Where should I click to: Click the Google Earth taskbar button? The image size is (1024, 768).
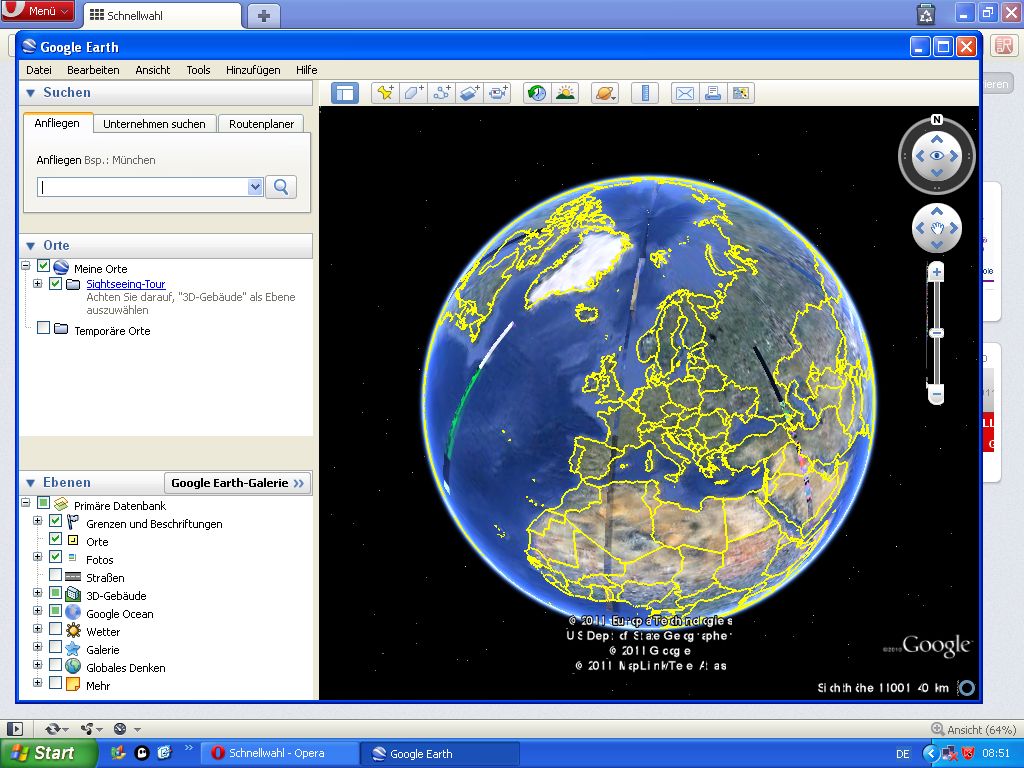pyautogui.click(x=440, y=753)
